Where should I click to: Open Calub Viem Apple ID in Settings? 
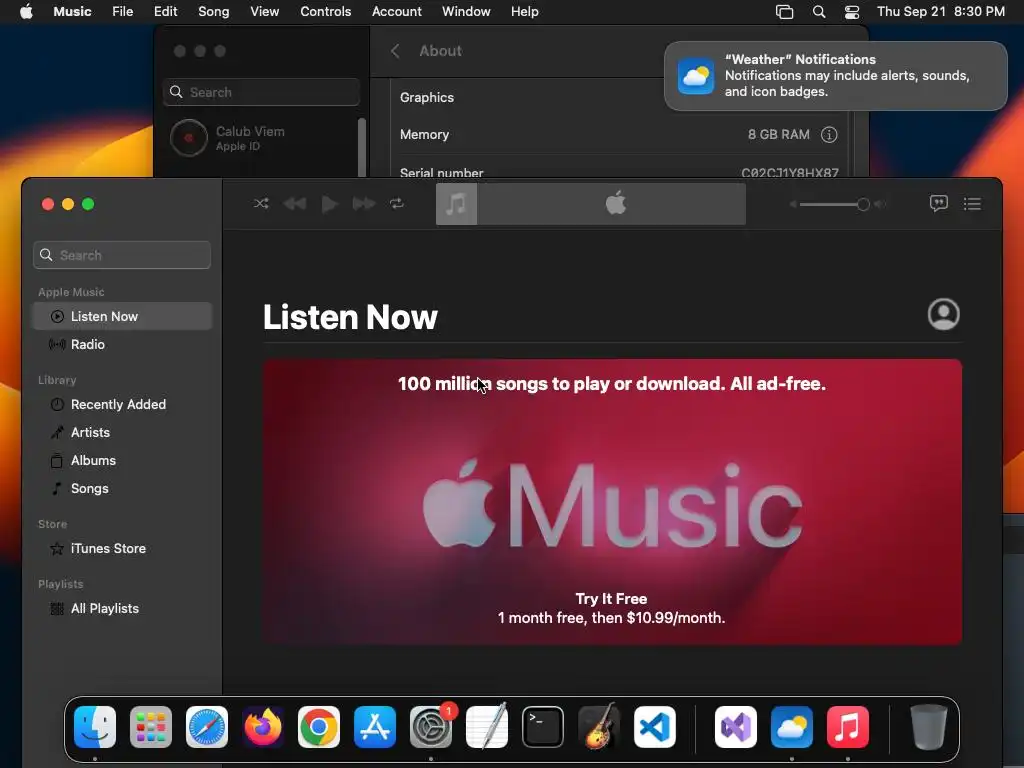click(259, 138)
